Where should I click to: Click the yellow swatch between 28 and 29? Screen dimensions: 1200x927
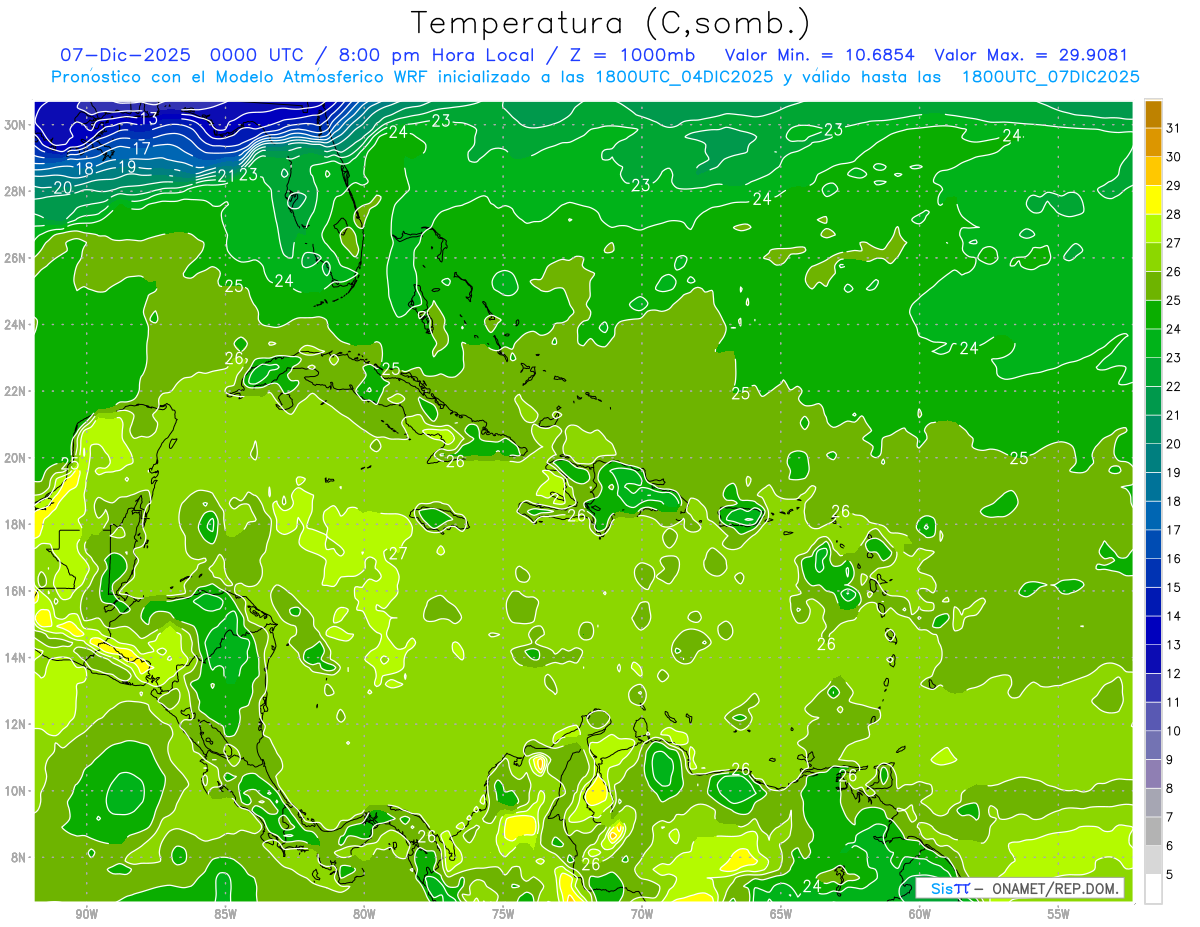tap(1153, 200)
